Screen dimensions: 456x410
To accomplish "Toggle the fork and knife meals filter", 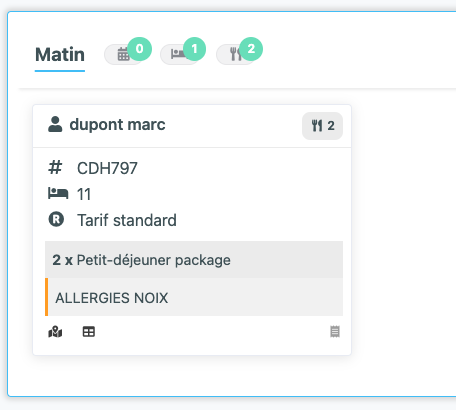I will (x=235, y=55).
